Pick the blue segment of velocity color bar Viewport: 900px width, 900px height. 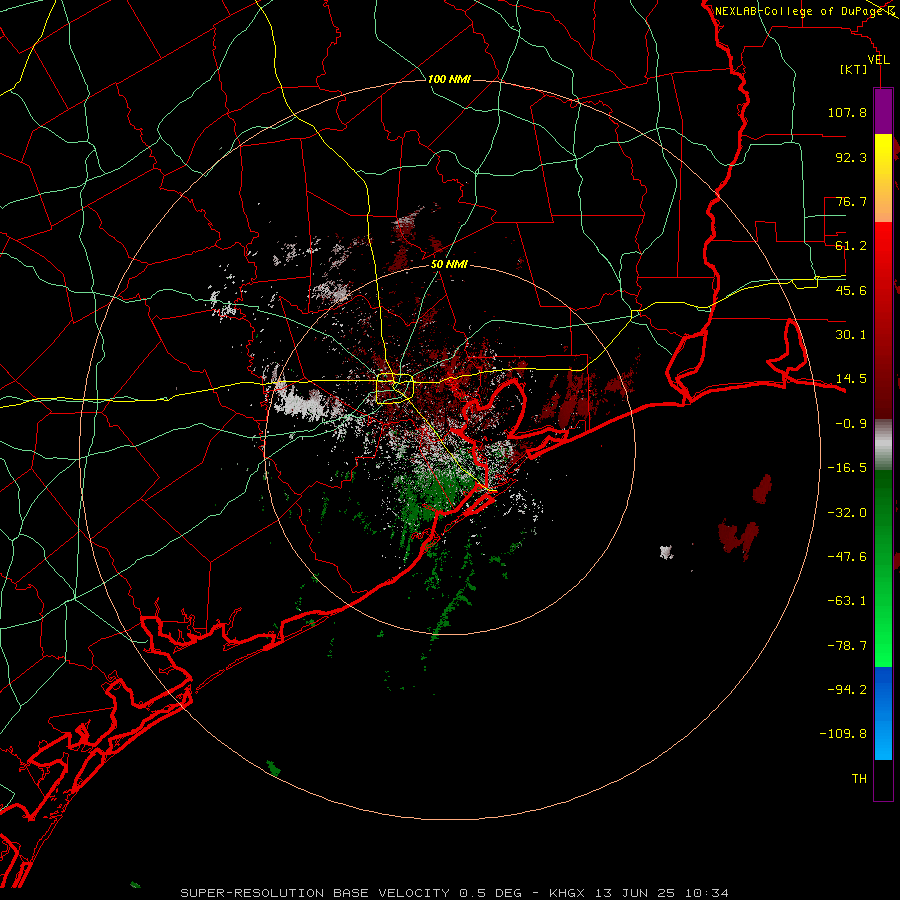pyautogui.click(x=883, y=713)
